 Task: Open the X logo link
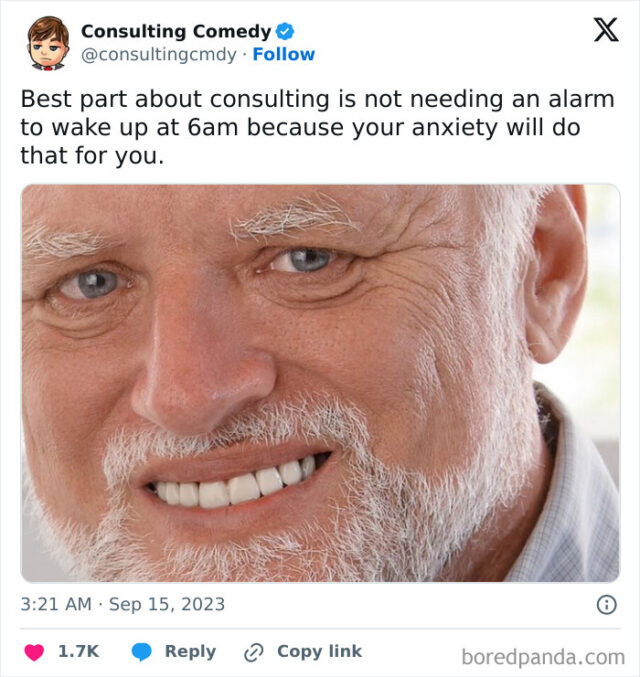tap(605, 30)
